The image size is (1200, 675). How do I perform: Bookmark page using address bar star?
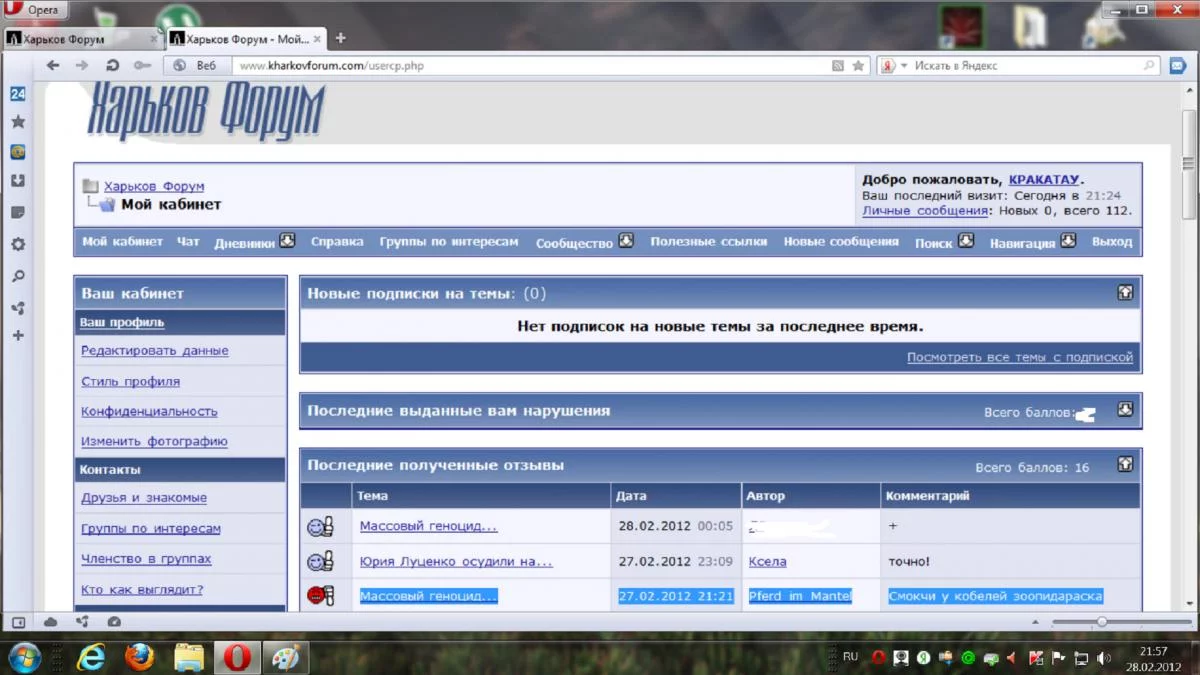tap(858, 66)
